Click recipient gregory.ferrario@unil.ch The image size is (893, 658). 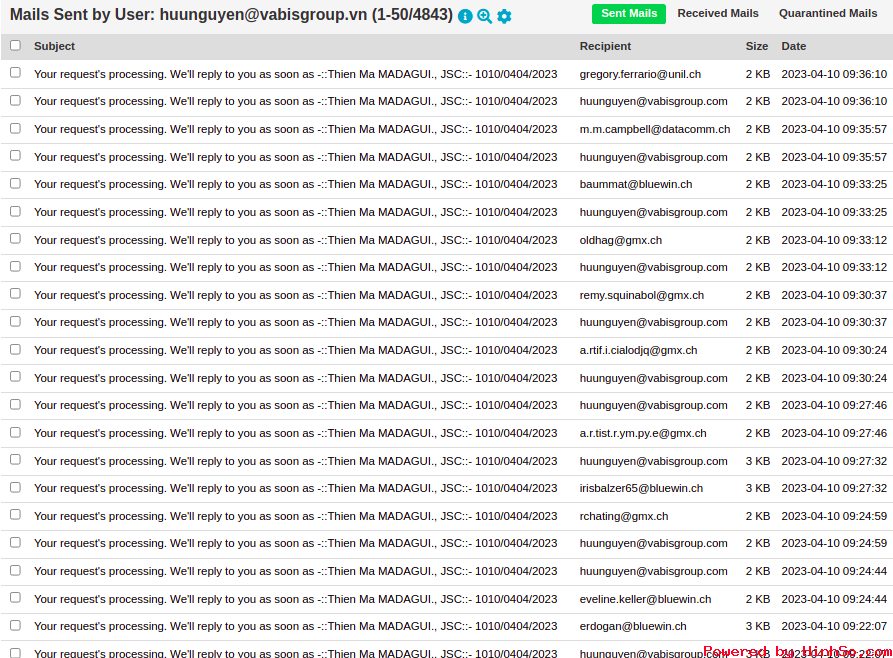[x=640, y=74]
